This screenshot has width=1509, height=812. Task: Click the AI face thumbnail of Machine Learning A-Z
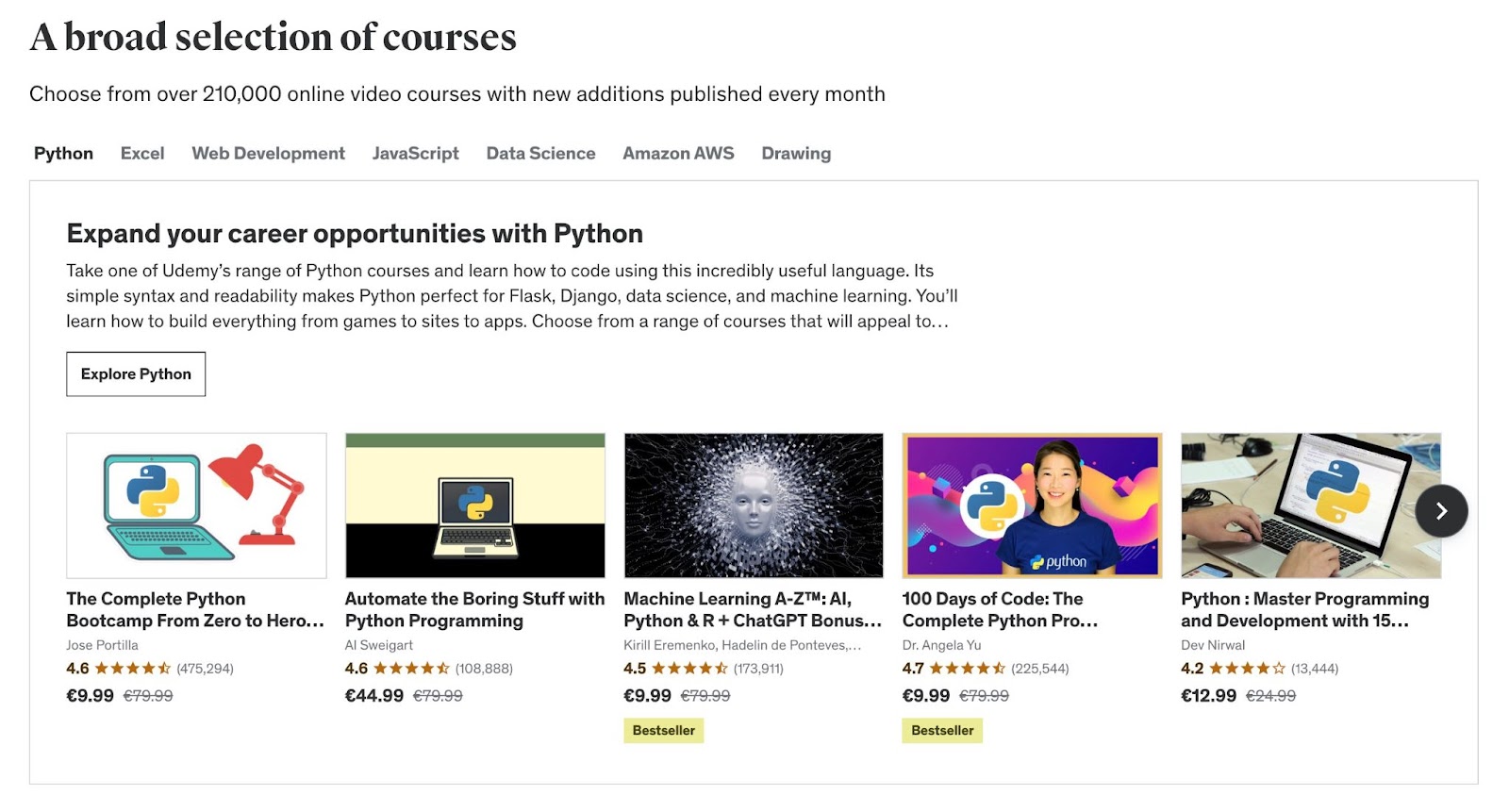click(752, 505)
